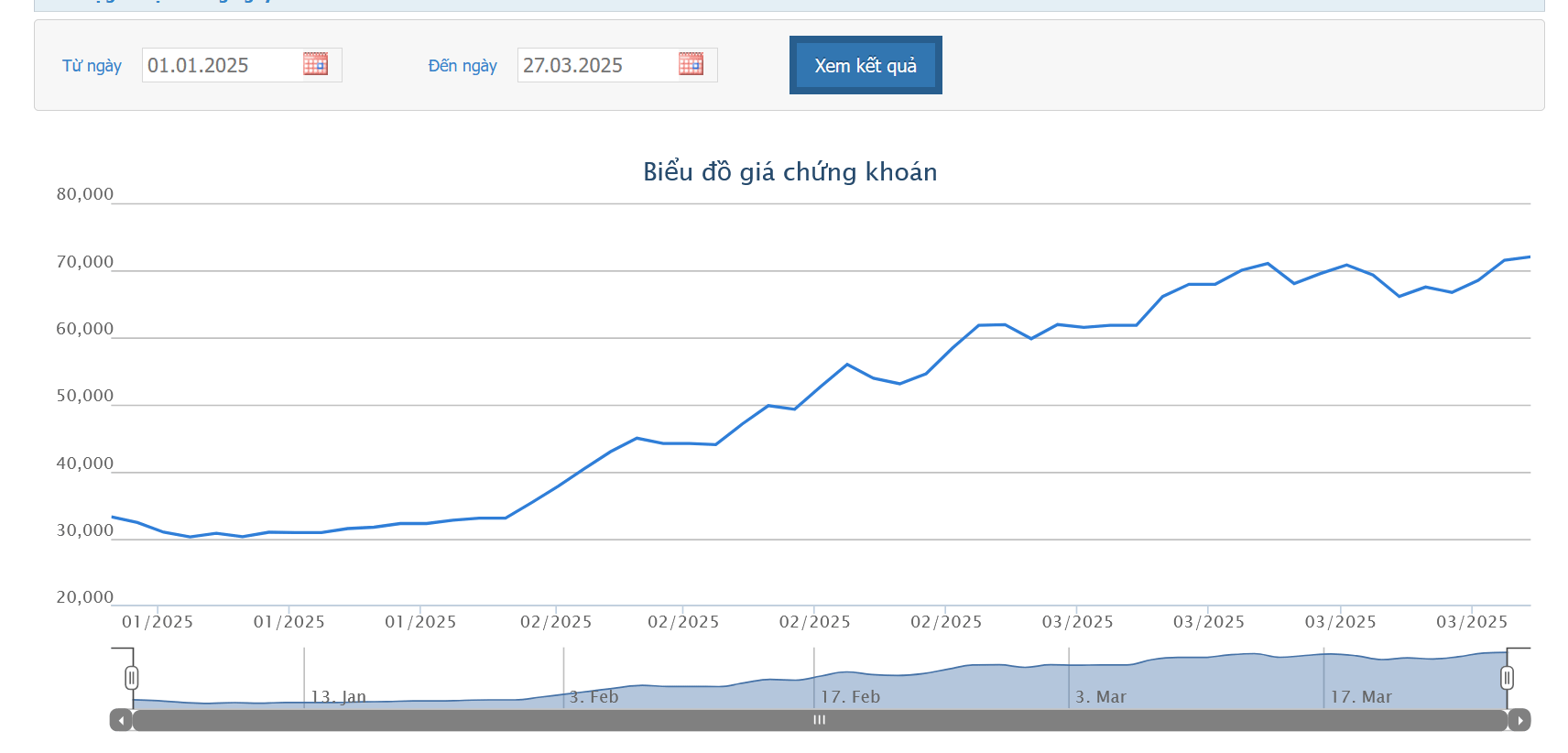
Task: Click the scrollbar left arrow button
Action: (121, 720)
